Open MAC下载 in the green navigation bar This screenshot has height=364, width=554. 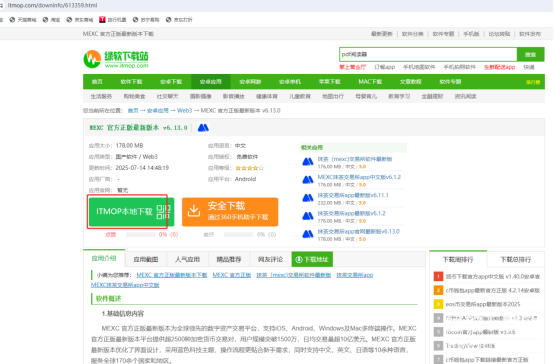click(x=370, y=82)
